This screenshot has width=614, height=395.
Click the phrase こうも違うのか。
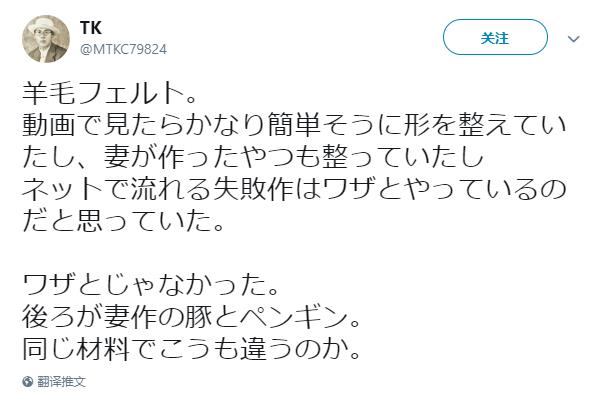[x=260, y=350]
